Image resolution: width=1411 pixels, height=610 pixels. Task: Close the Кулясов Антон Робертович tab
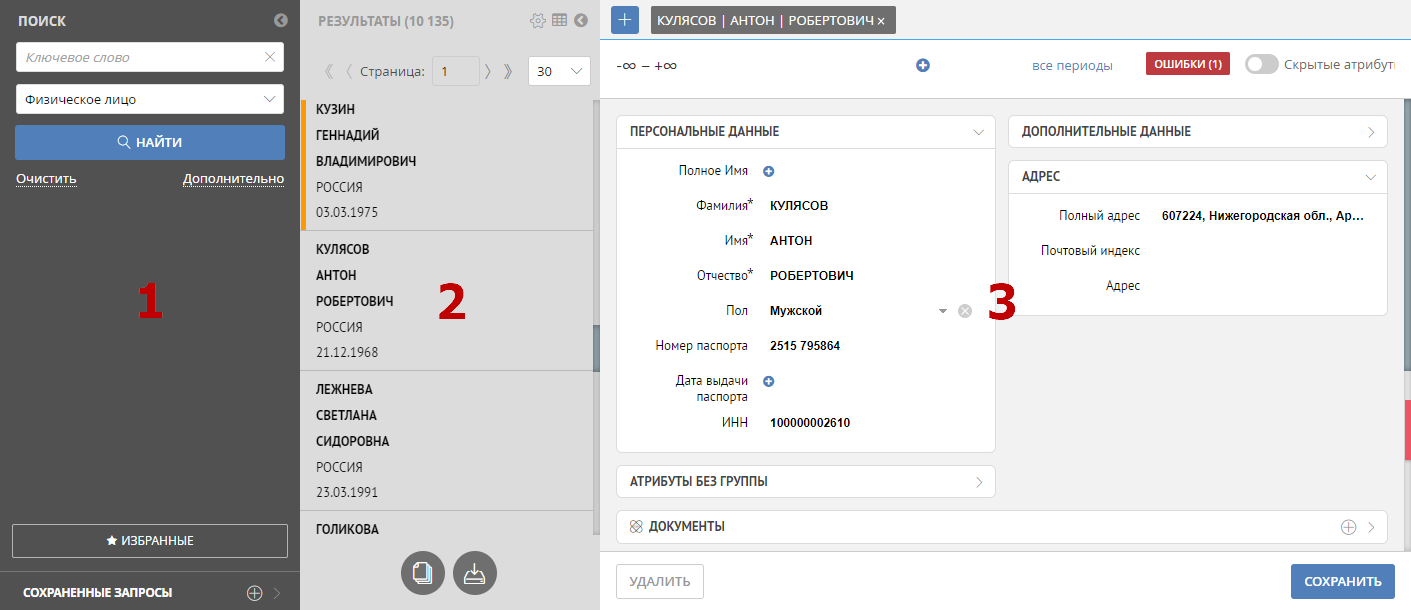(881, 21)
